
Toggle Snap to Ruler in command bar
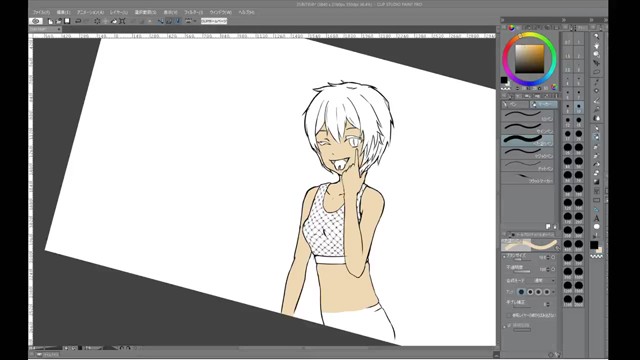[160, 21]
